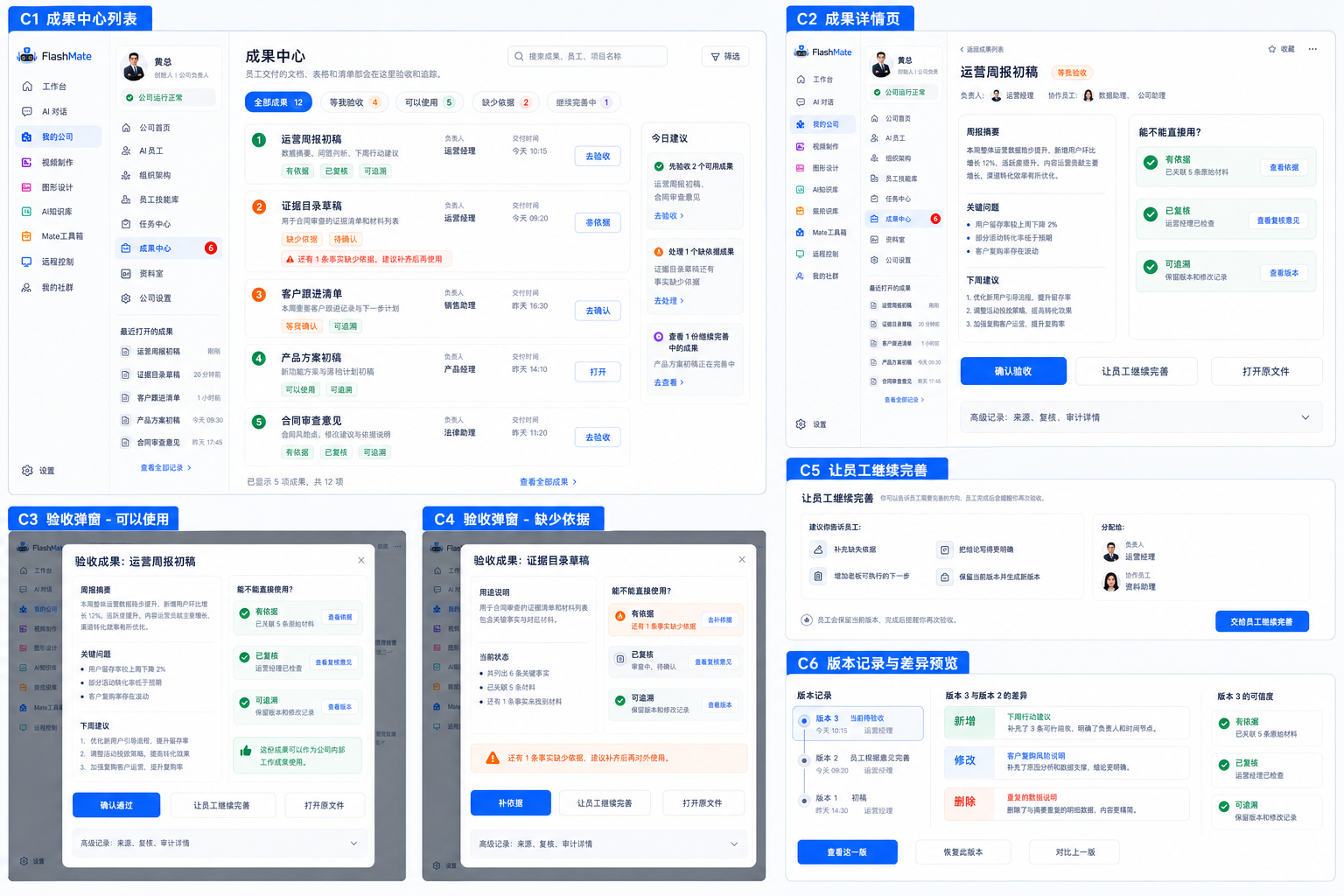Switch to the 继续完善中 tab
This screenshot has width=1344, height=896.
pyautogui.click(x=582, y=102)
